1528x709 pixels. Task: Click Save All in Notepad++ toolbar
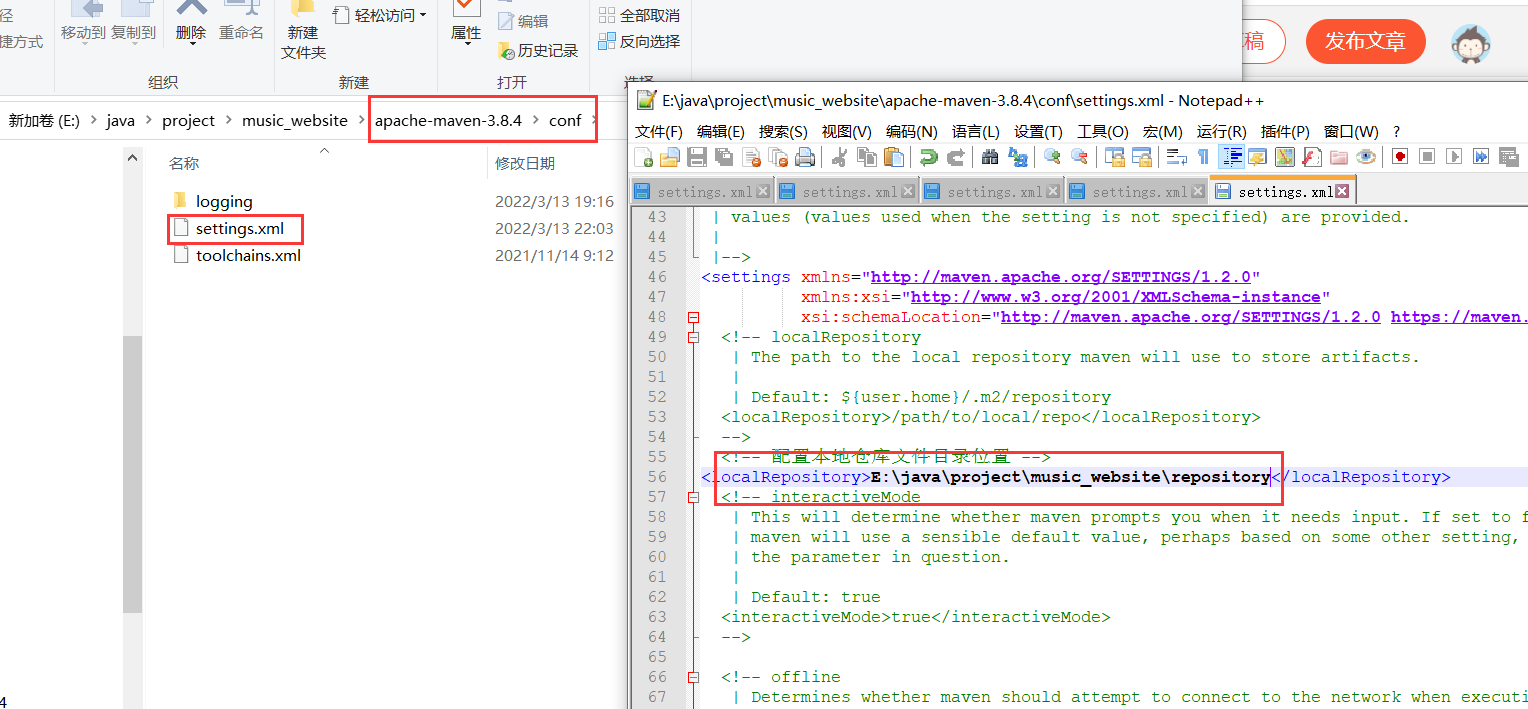click(723, 157)
